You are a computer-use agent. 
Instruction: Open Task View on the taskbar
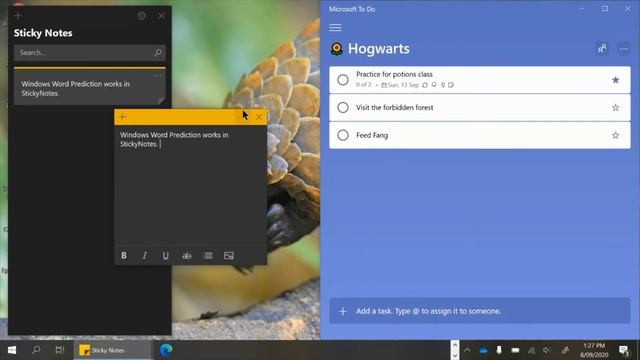60,350
